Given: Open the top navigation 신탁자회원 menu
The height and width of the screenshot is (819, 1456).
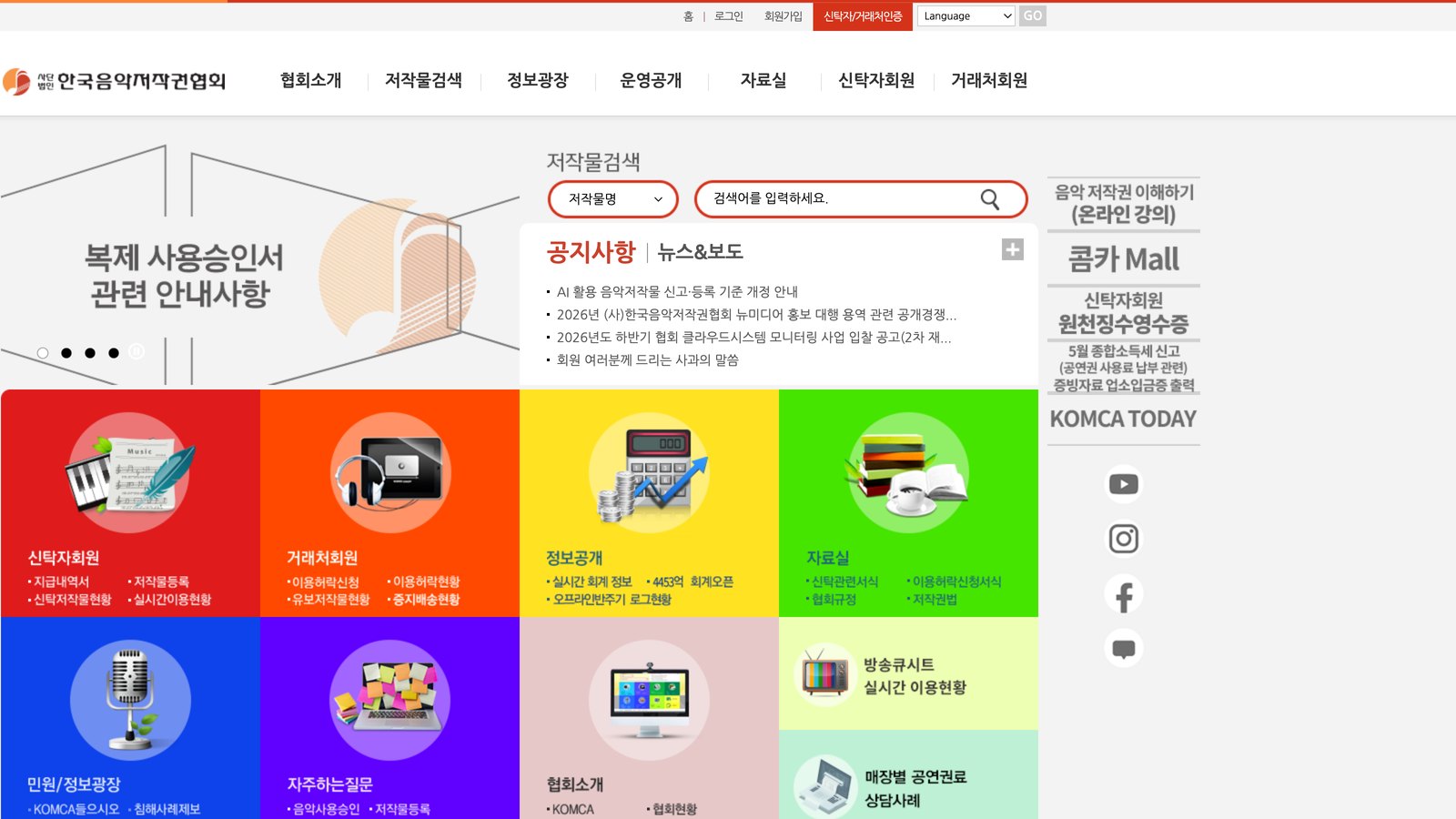Looking at the screenshot, I should tap(876, 80).
